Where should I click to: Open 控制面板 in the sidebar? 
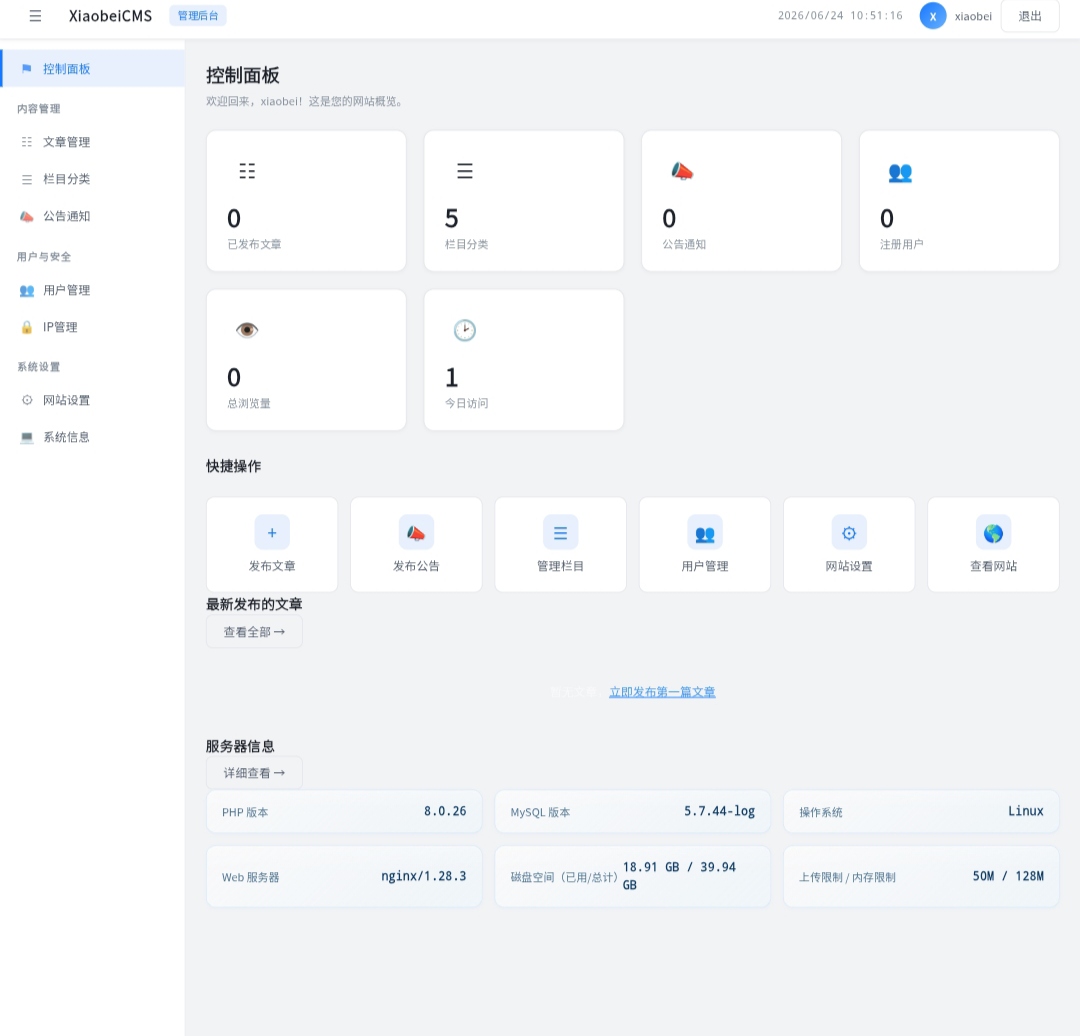click(93, 68)
